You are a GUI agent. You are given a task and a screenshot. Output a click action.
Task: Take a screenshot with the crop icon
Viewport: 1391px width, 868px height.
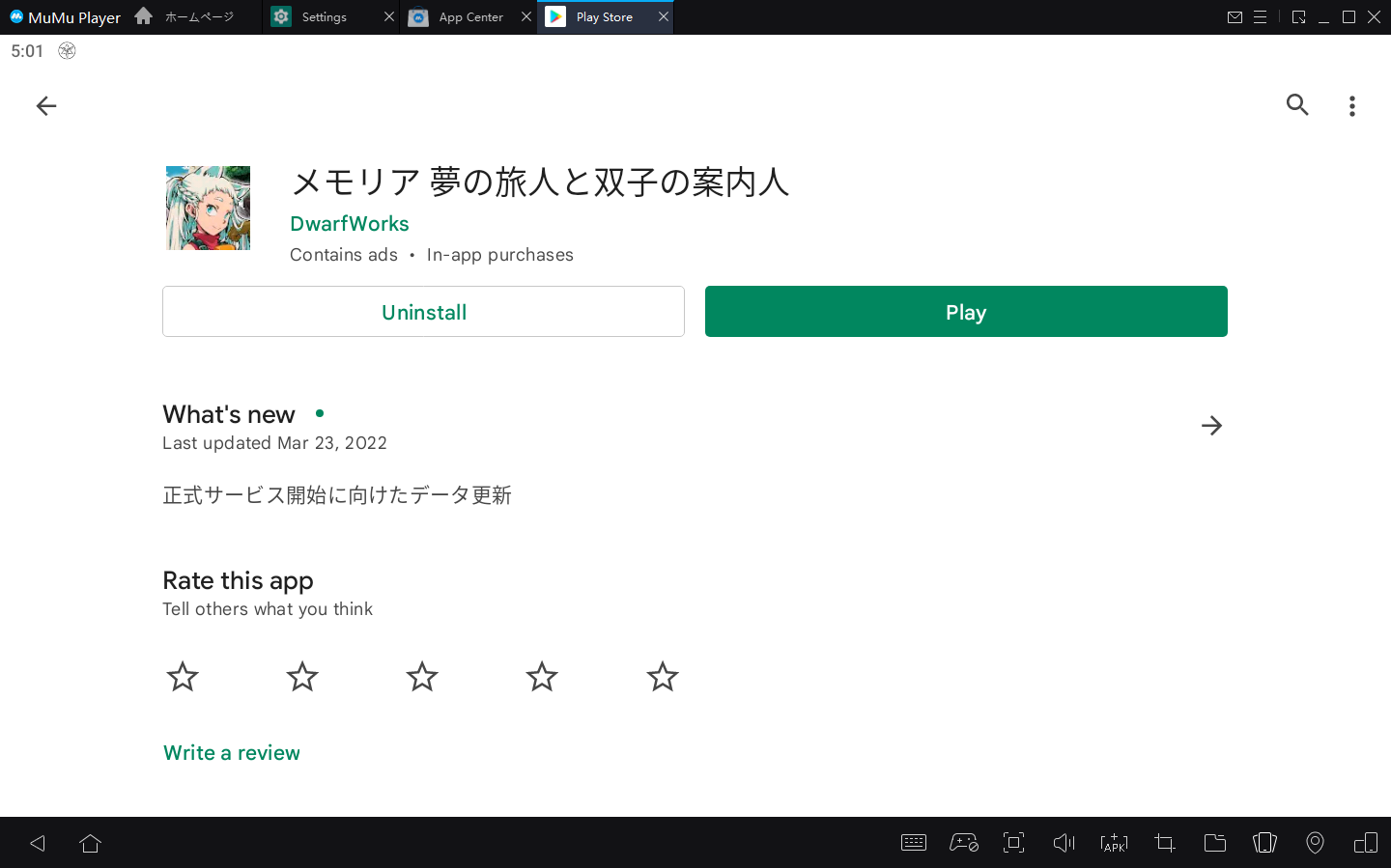tap(1165, 843)
